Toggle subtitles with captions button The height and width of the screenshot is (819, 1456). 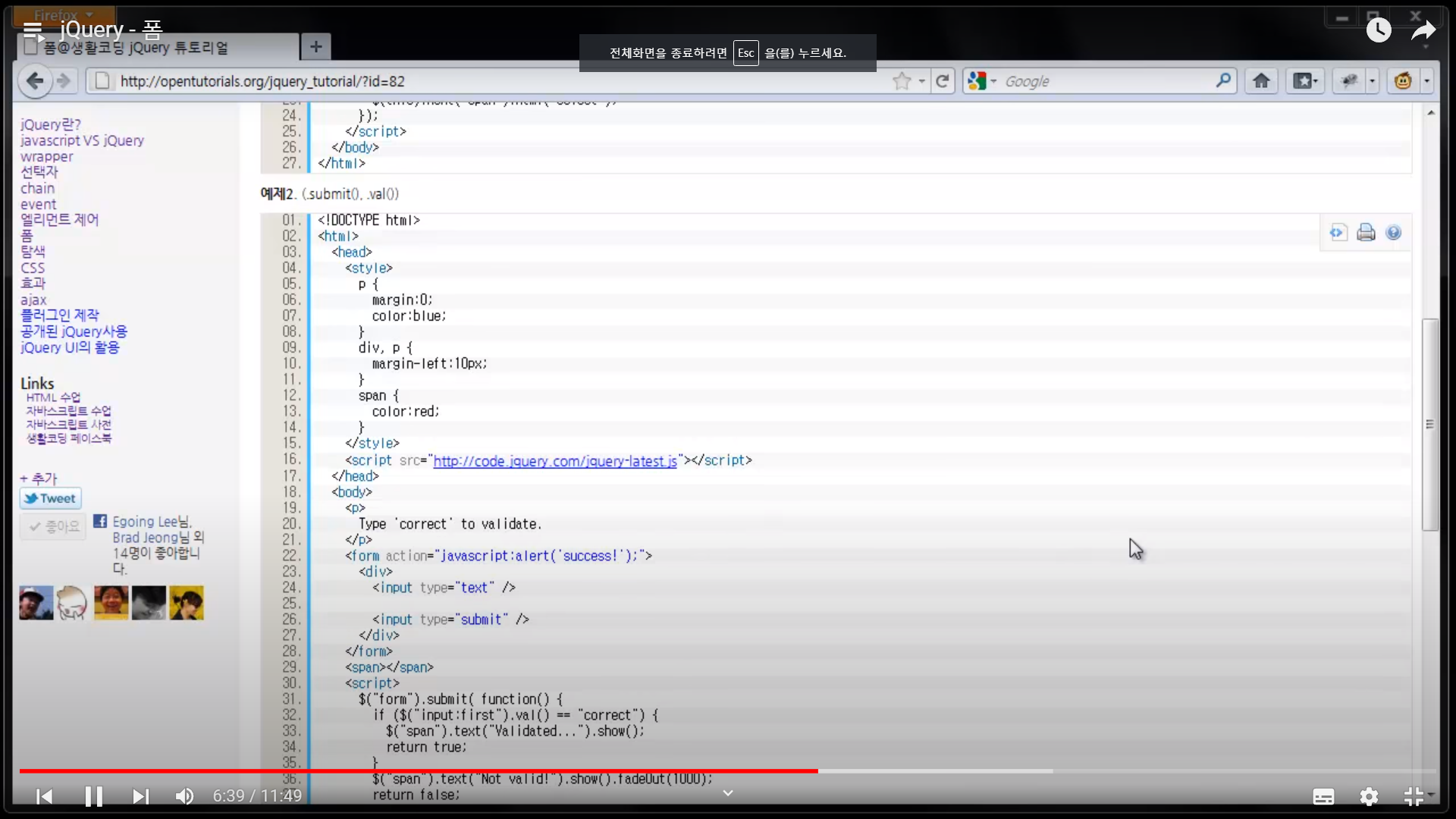[x=1323, y=796]
